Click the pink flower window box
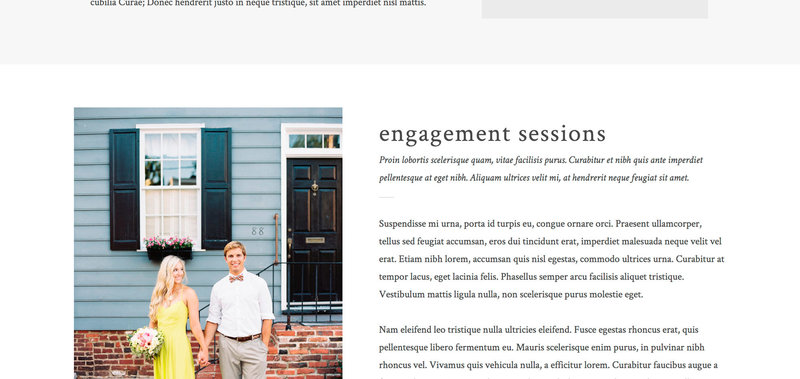 (169, 248)
